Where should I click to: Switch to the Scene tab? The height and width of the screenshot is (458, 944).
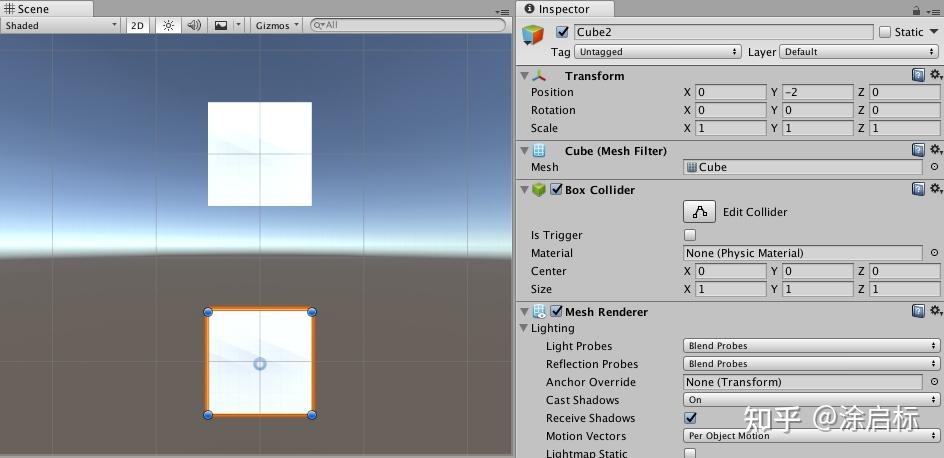pos(46,8)
